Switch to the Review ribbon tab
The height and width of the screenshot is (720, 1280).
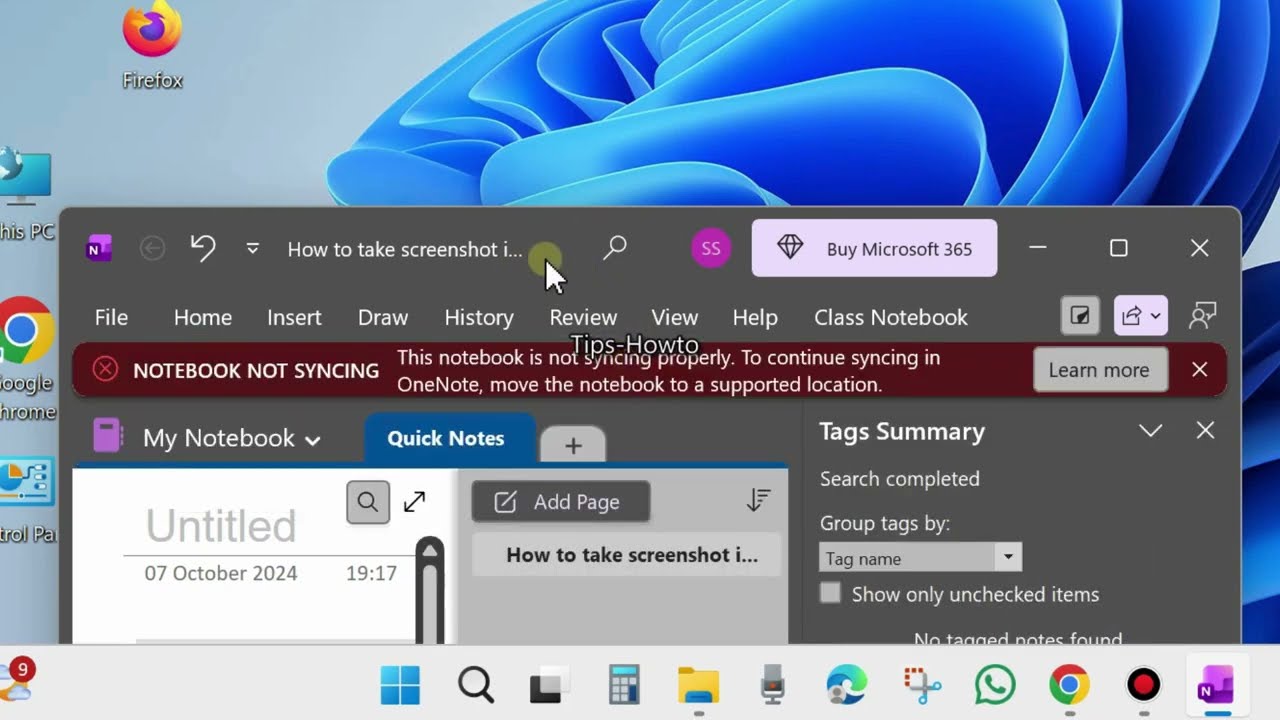coord(583,317)
